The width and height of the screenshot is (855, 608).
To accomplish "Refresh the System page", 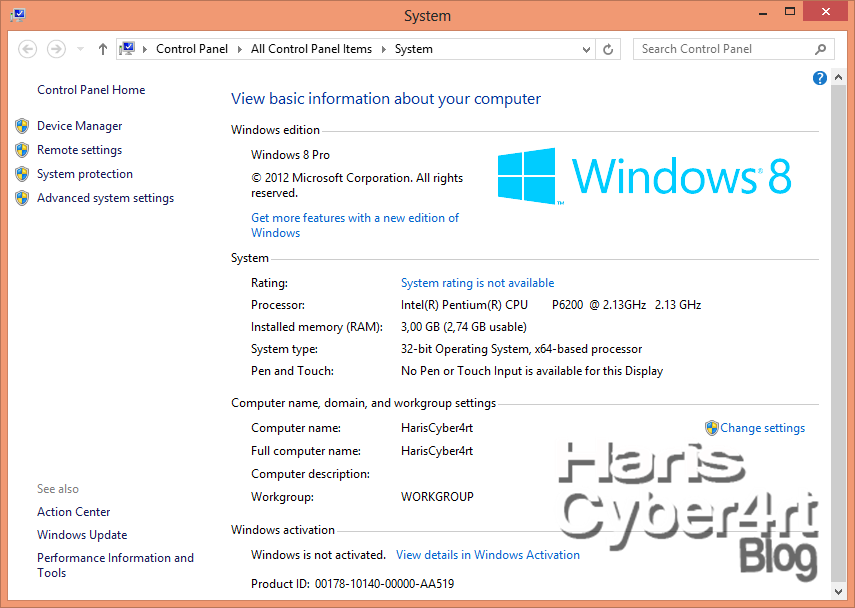I will 608,50.
